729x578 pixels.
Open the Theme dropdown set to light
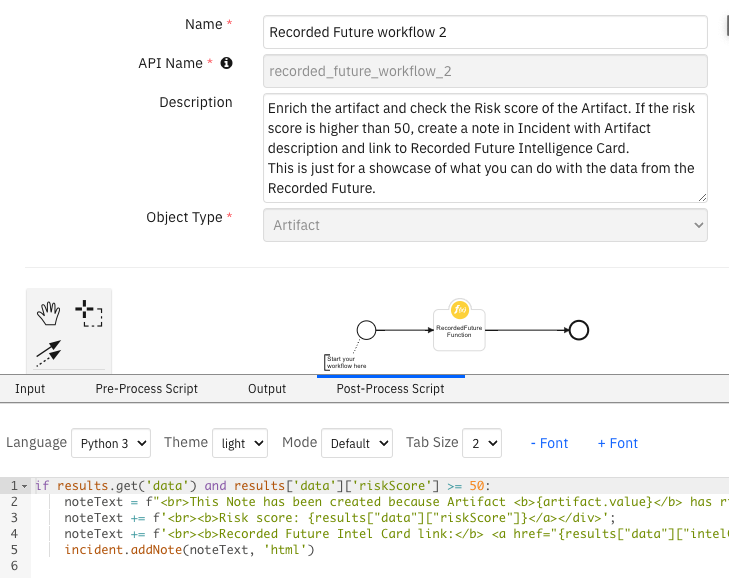(x=241, y=443)
